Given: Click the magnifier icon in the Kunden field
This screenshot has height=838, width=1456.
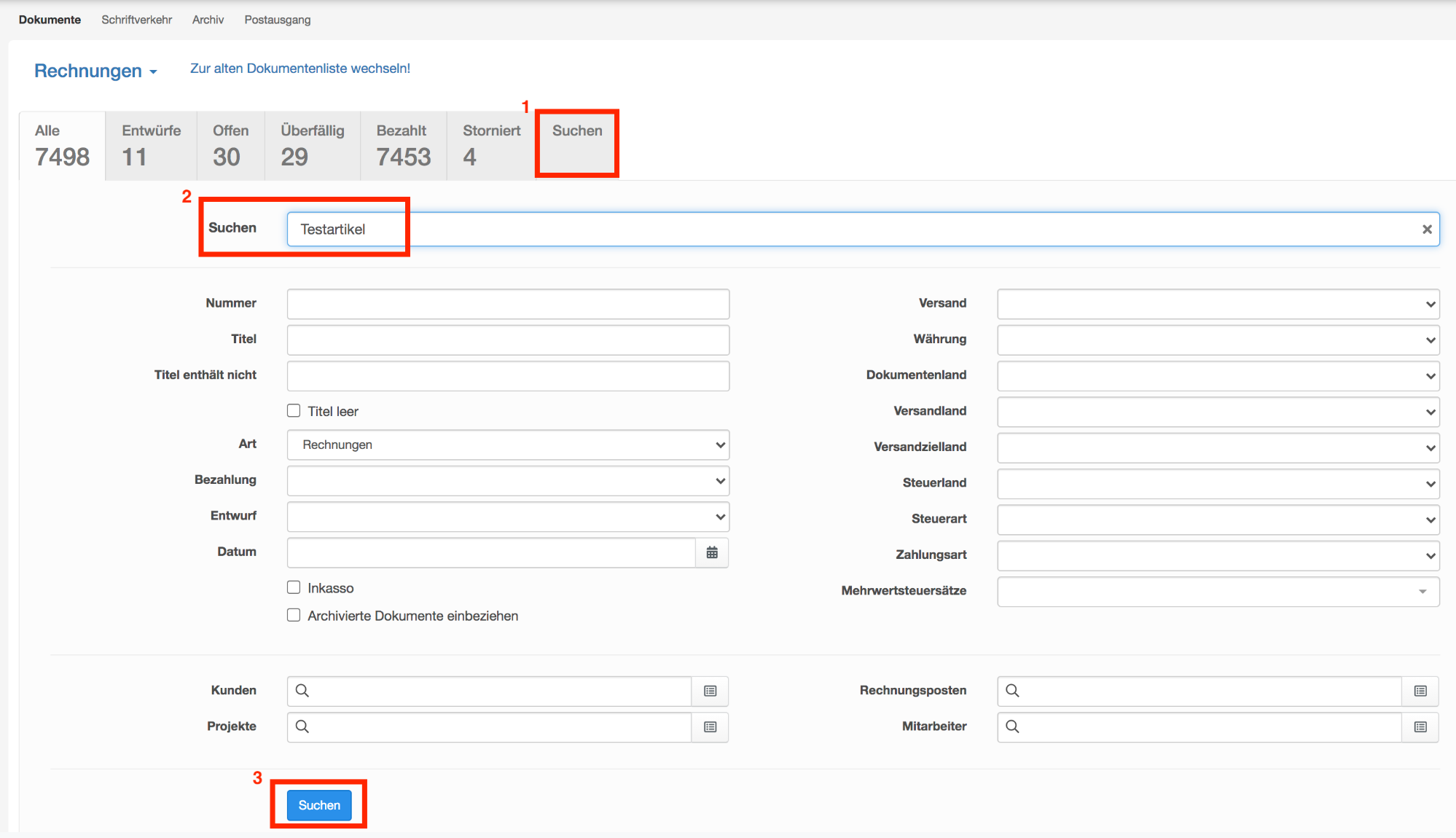Looking at the screenshot, I should point(302,691).
